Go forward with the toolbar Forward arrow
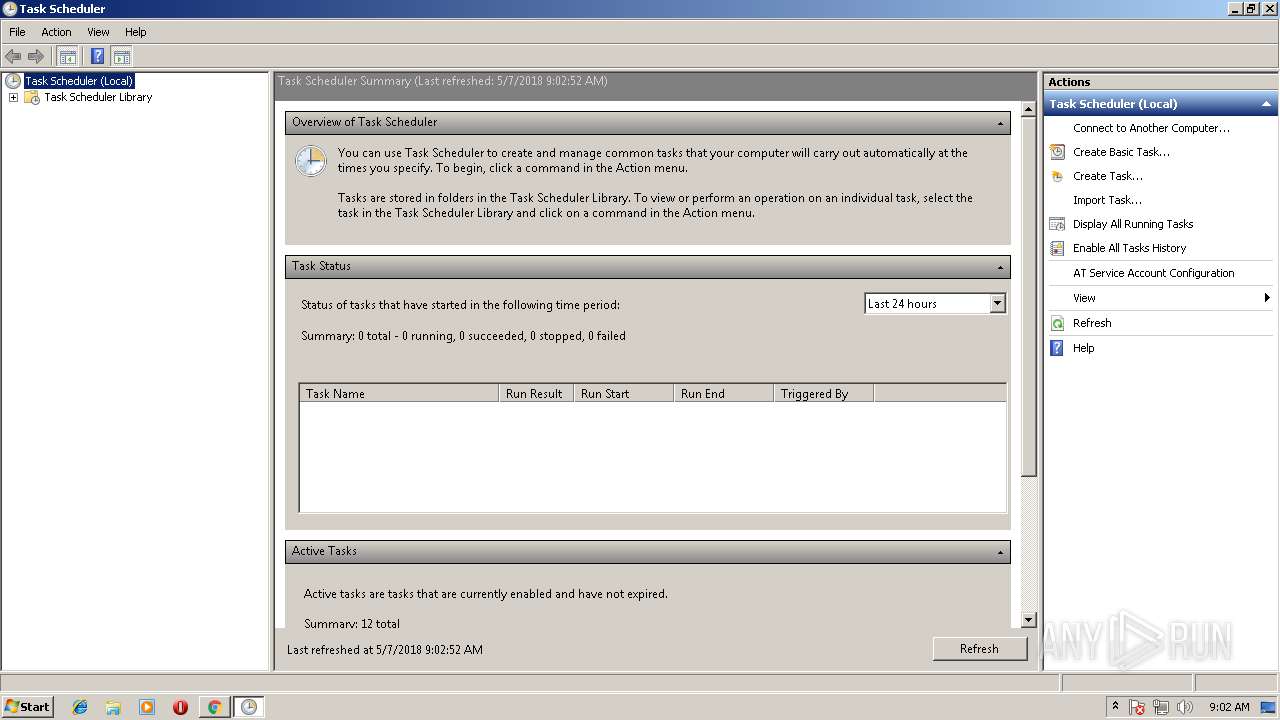The width and height of the screenshot is (1280, 720). (36, 56)
